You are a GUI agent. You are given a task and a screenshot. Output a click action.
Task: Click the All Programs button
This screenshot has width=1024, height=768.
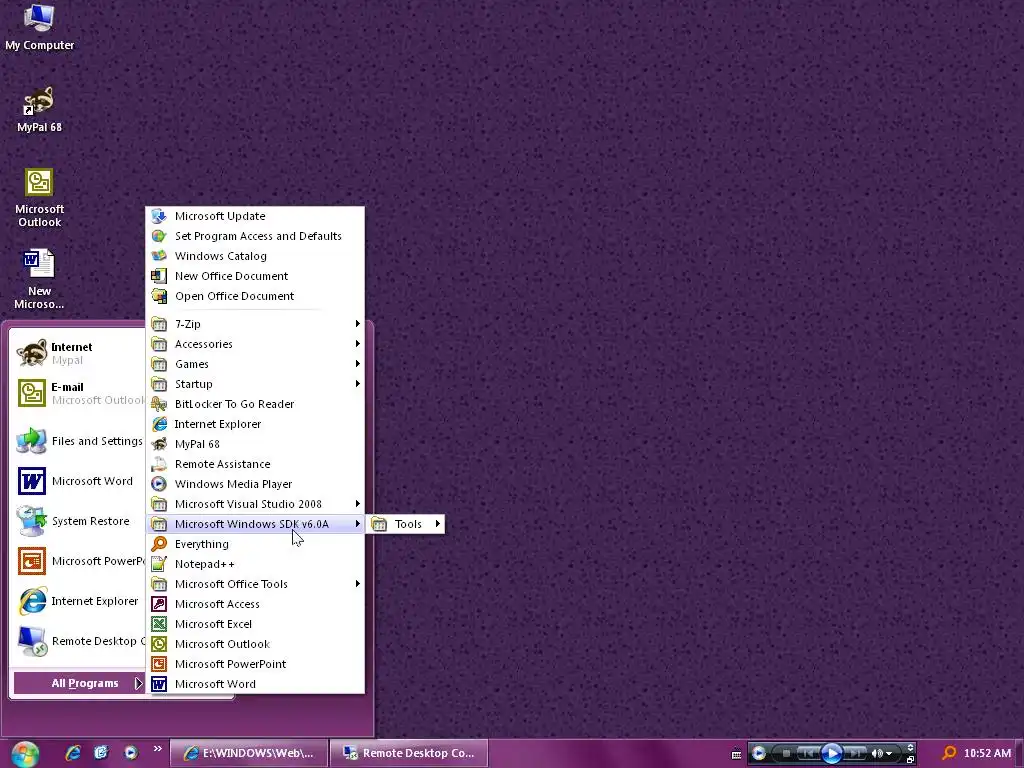[79, 683]
